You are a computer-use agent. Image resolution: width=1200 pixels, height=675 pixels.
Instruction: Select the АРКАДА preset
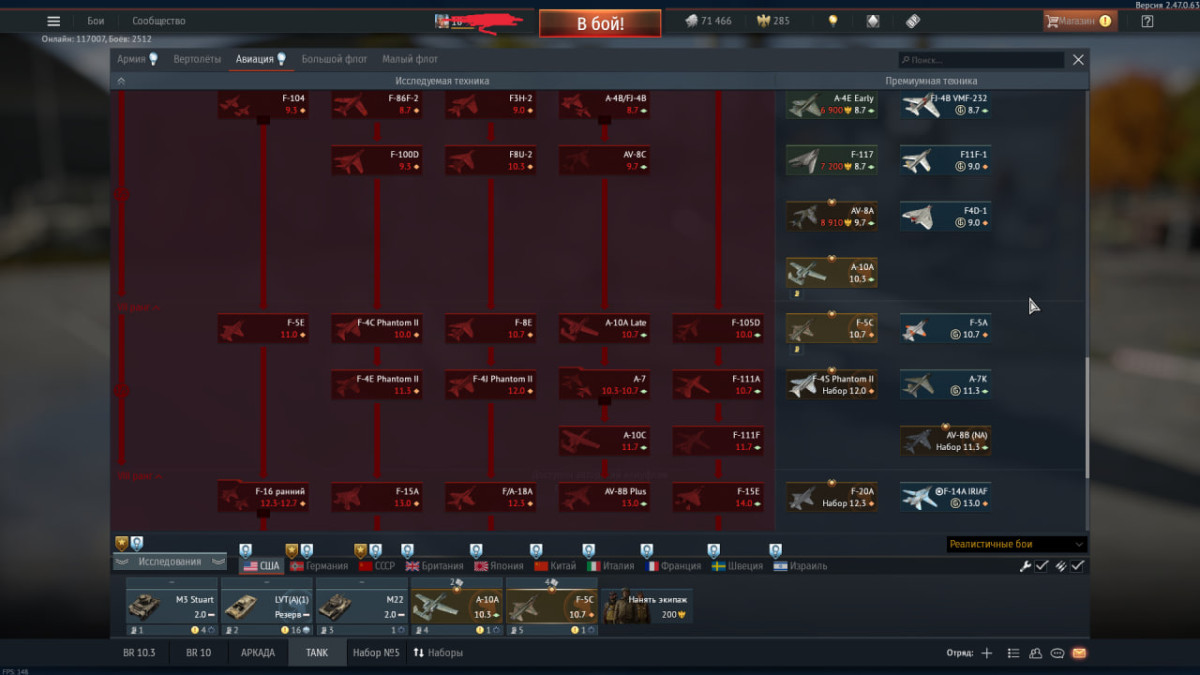[x=258, y=653]
